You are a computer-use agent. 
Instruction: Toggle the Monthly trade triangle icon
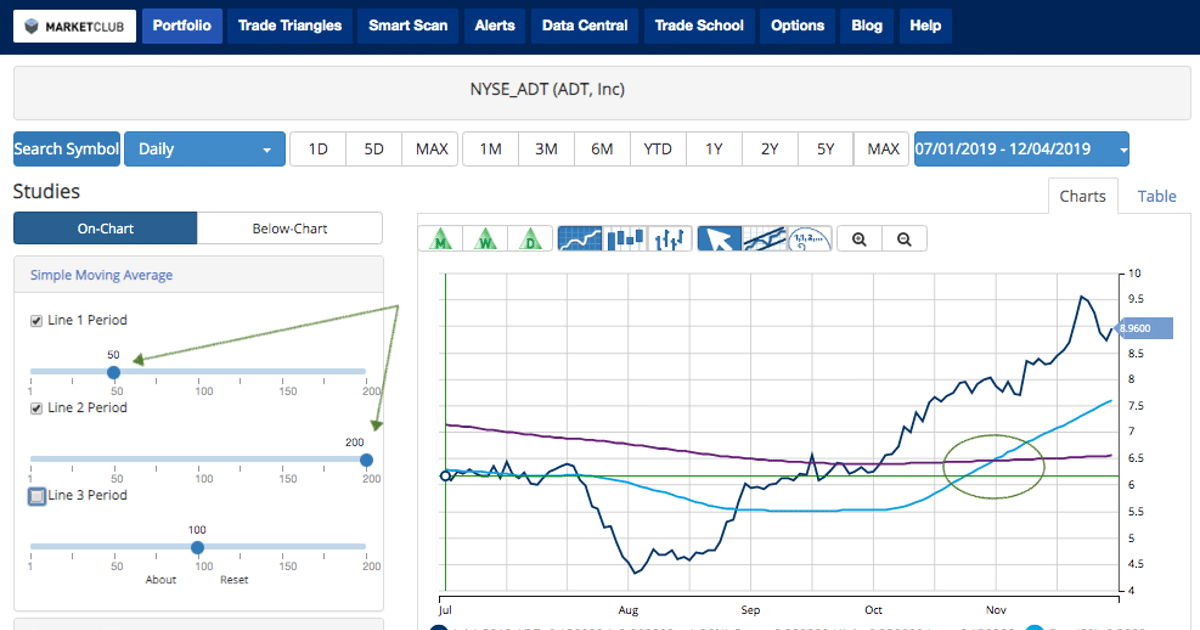441,238
